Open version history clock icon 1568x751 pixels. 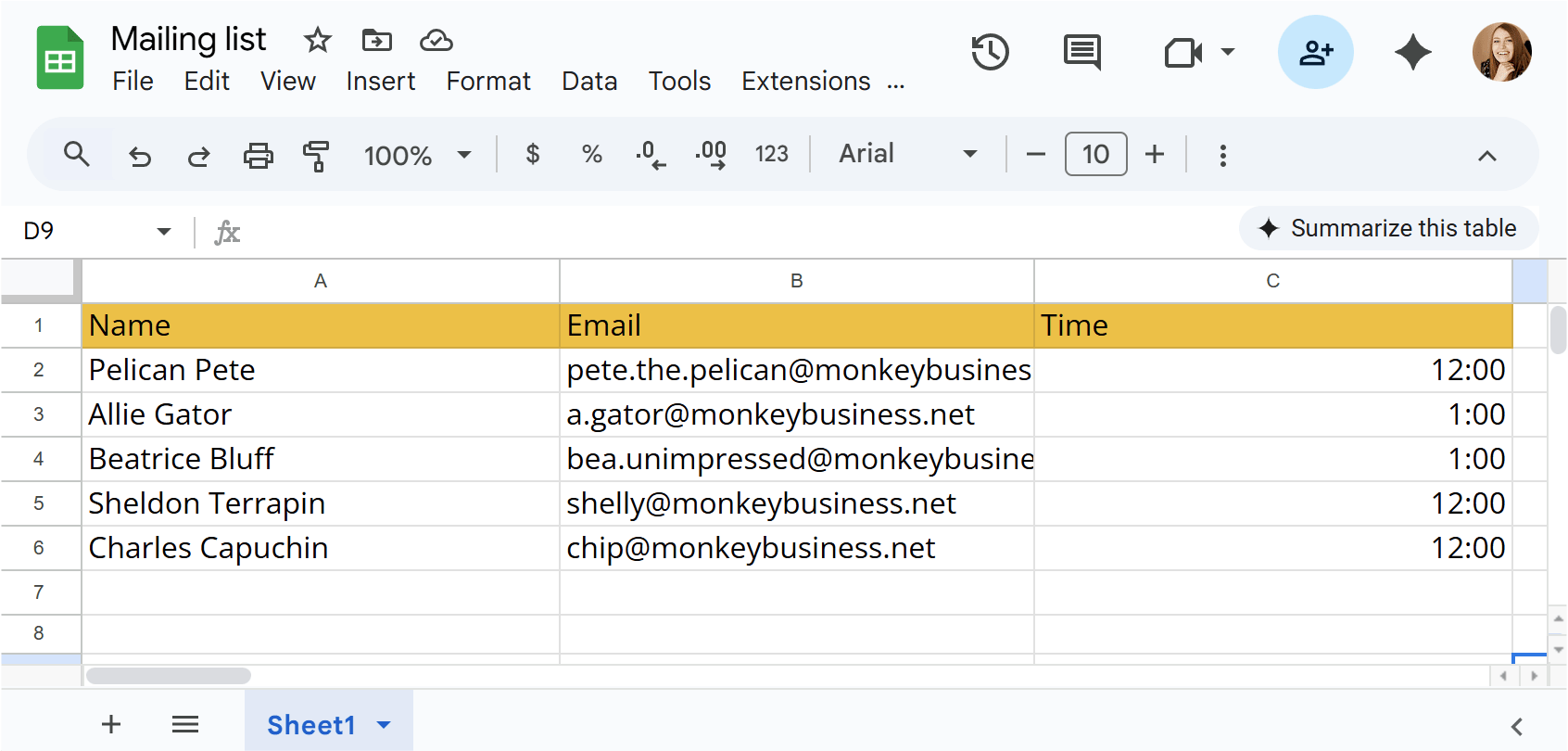pos(990,52)
